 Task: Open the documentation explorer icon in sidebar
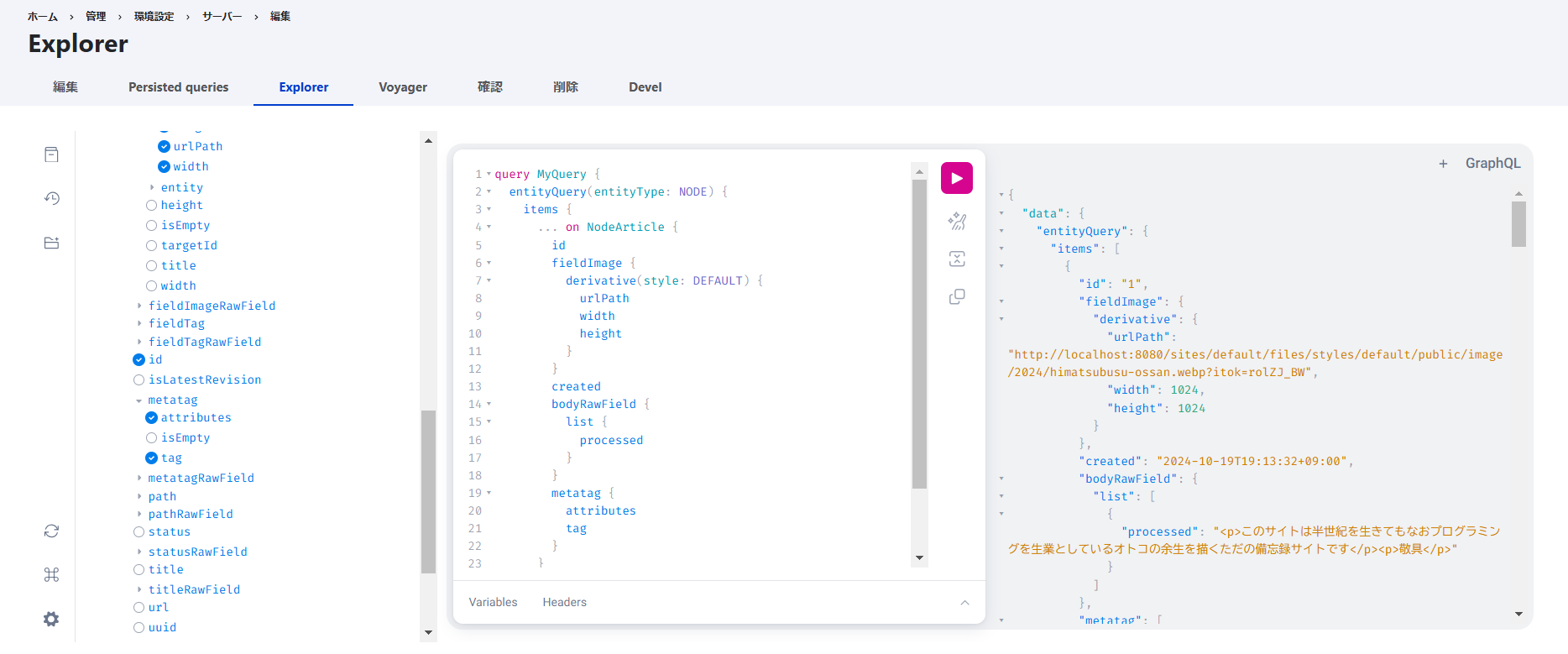pyautogui.click(x=51, y=154)
